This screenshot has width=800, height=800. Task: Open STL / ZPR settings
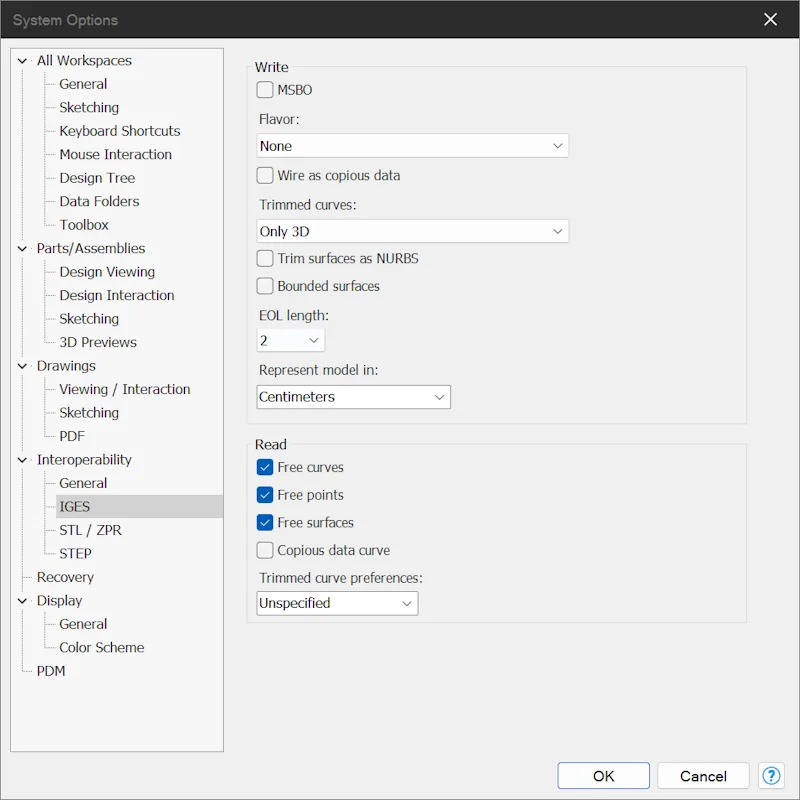[90, 530]
